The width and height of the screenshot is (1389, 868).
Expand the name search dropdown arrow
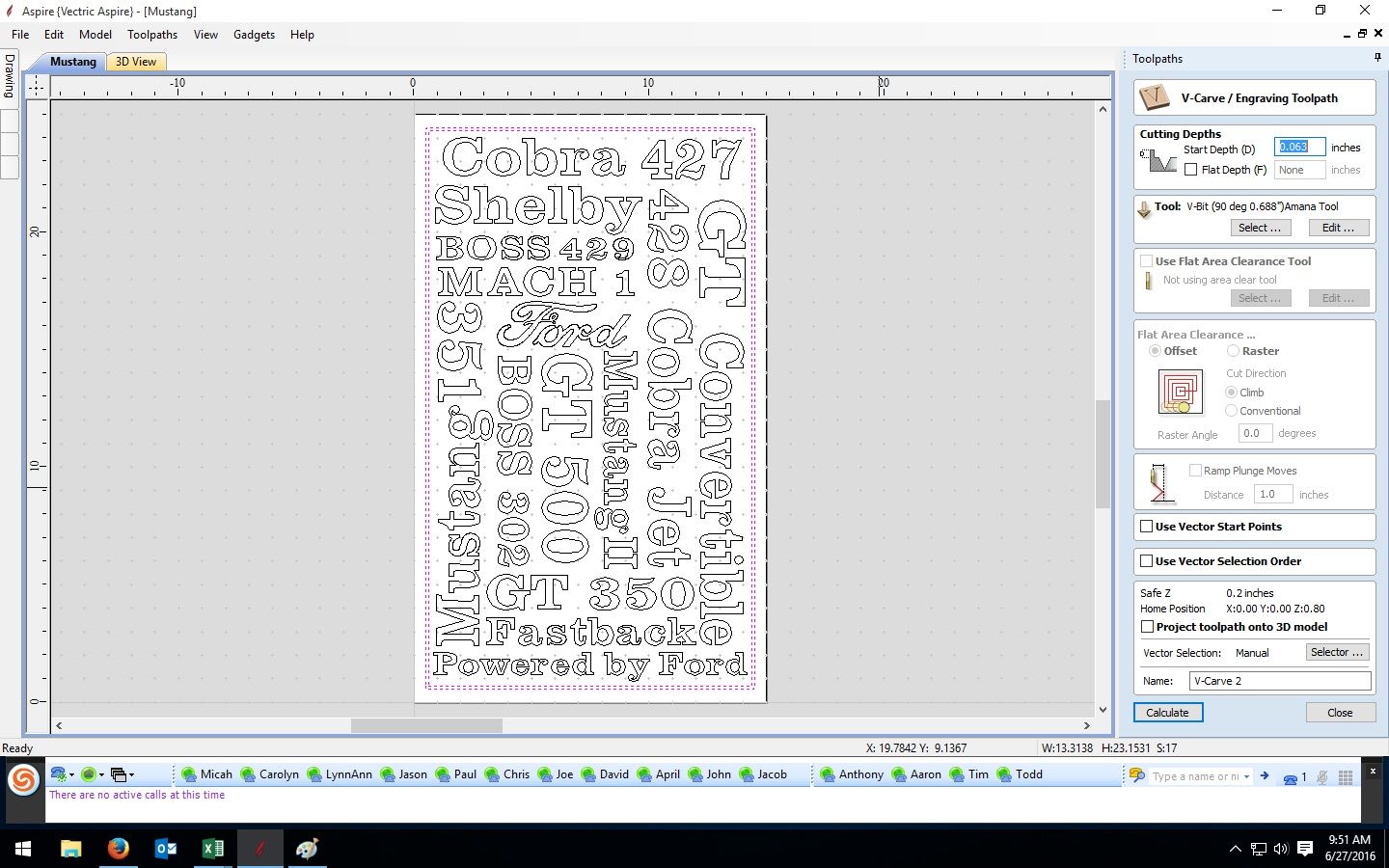(x=1246, y=776)
